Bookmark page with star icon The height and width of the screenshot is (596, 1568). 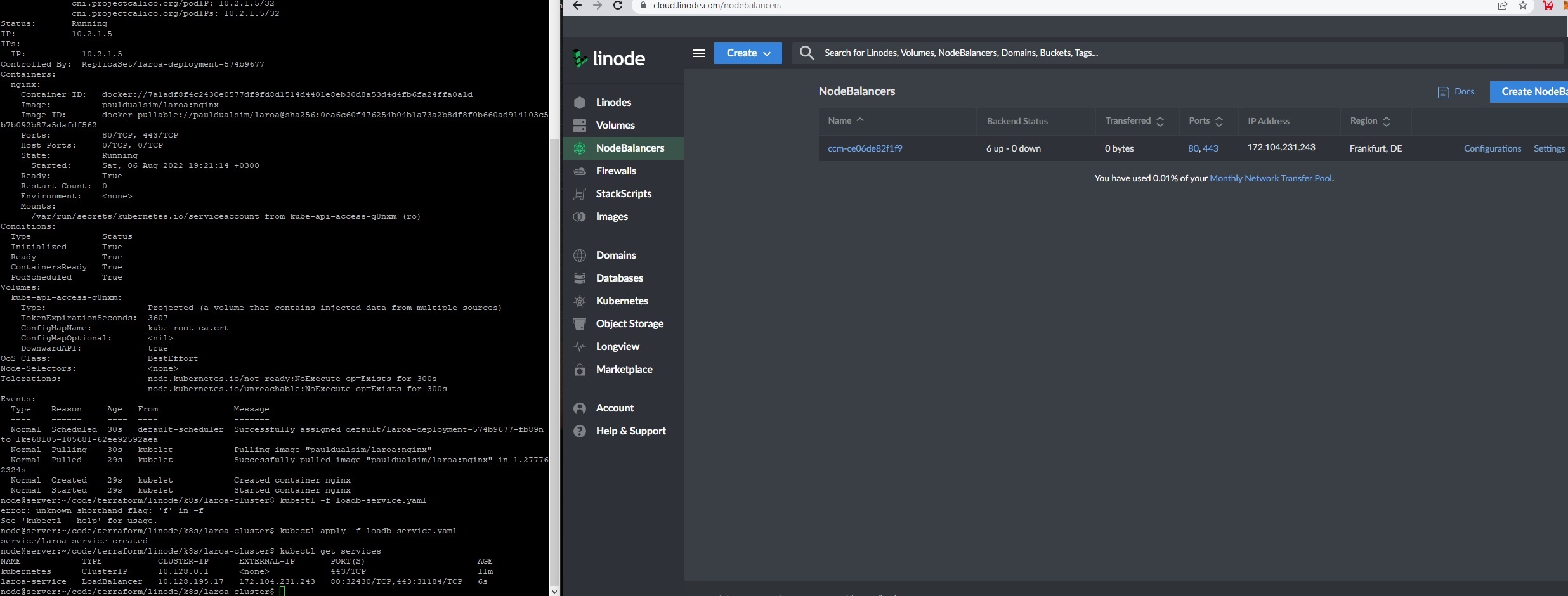point(1522,6)
